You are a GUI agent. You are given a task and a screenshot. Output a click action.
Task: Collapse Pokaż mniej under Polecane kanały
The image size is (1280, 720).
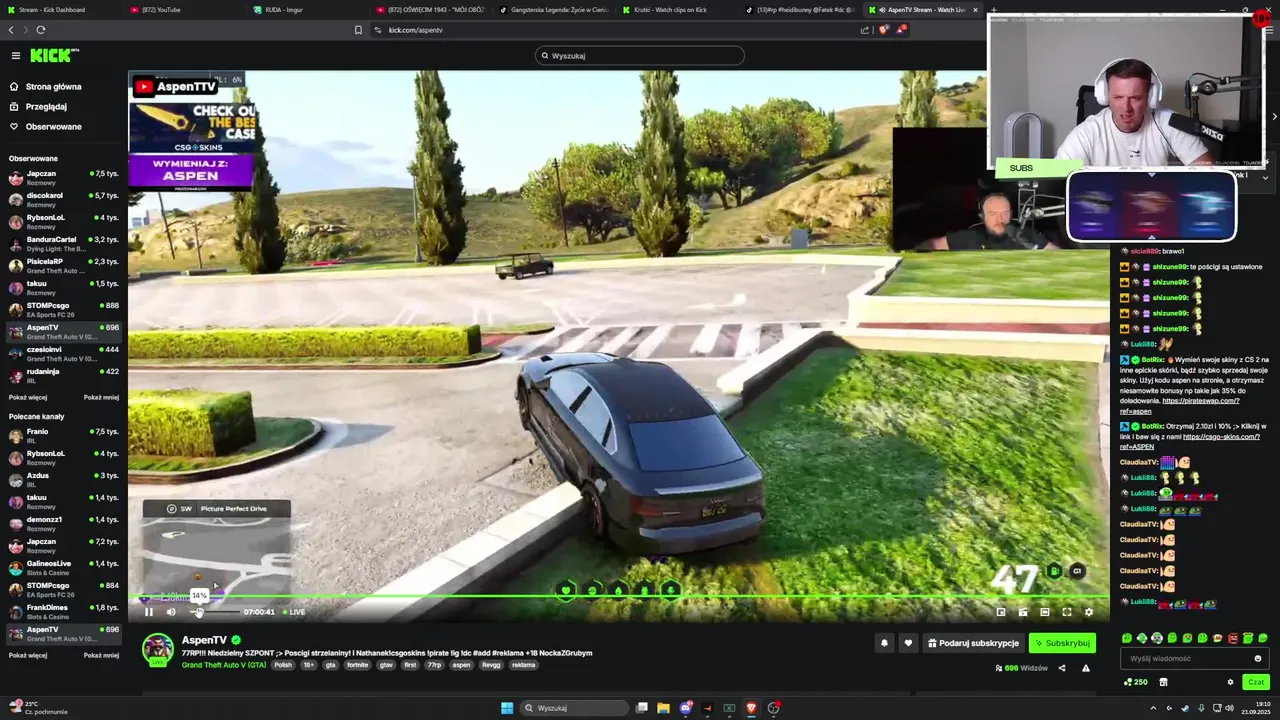point(101,655)
